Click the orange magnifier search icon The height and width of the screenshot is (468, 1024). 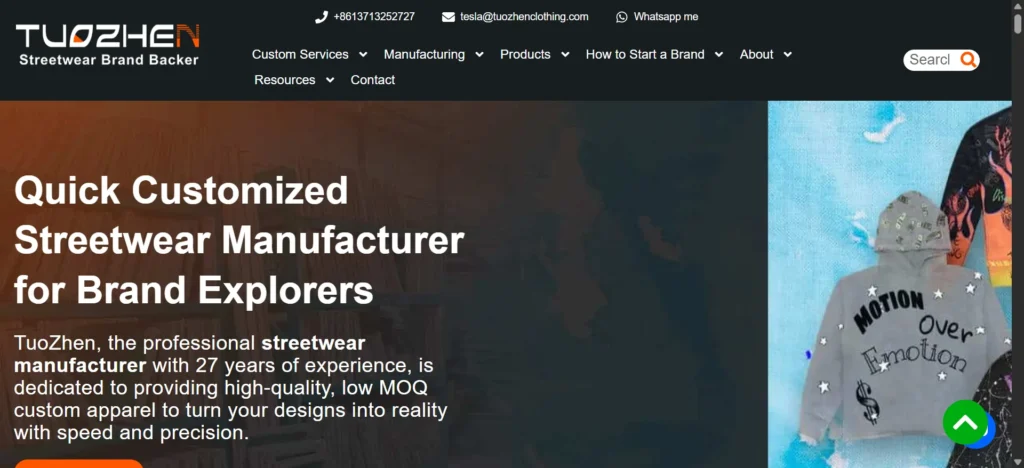pos(967,60)
